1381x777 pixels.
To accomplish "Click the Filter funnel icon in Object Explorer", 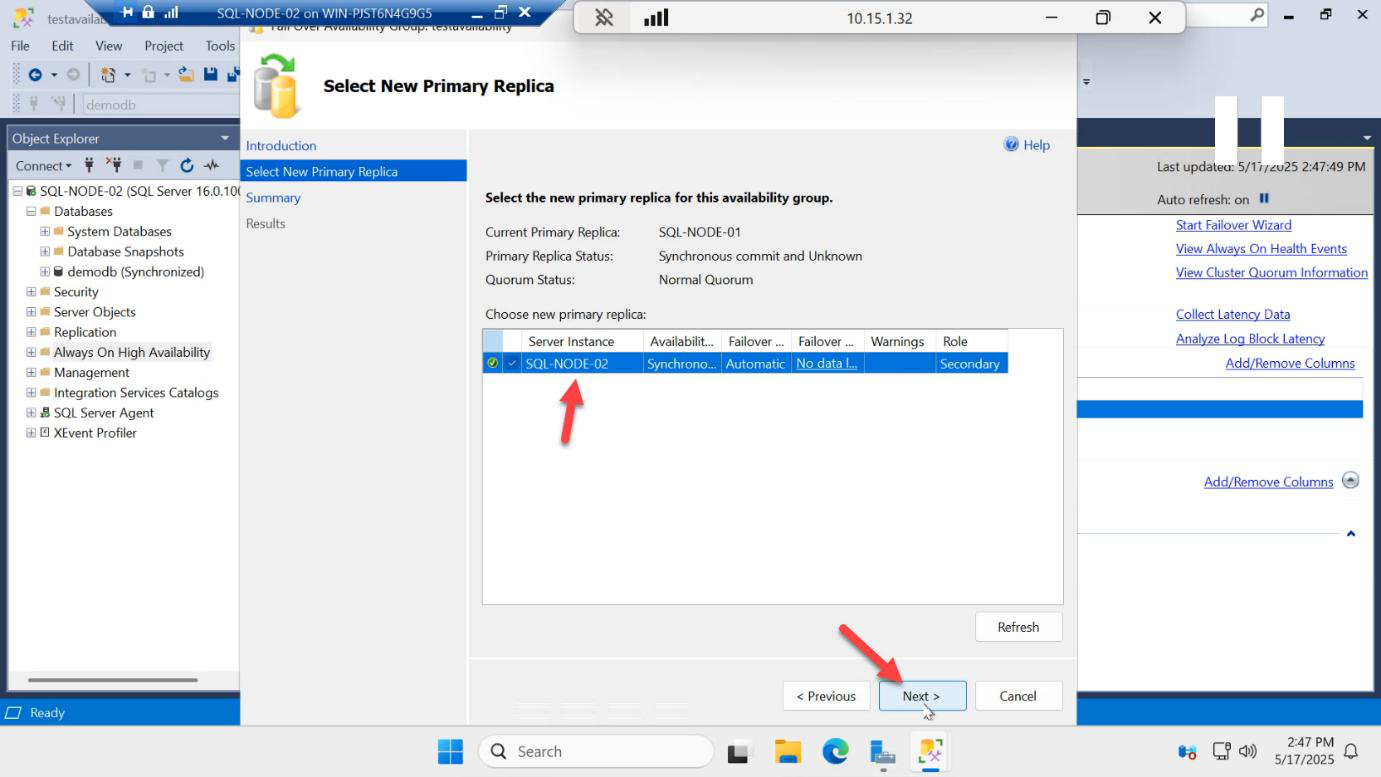I will [162, 166].
